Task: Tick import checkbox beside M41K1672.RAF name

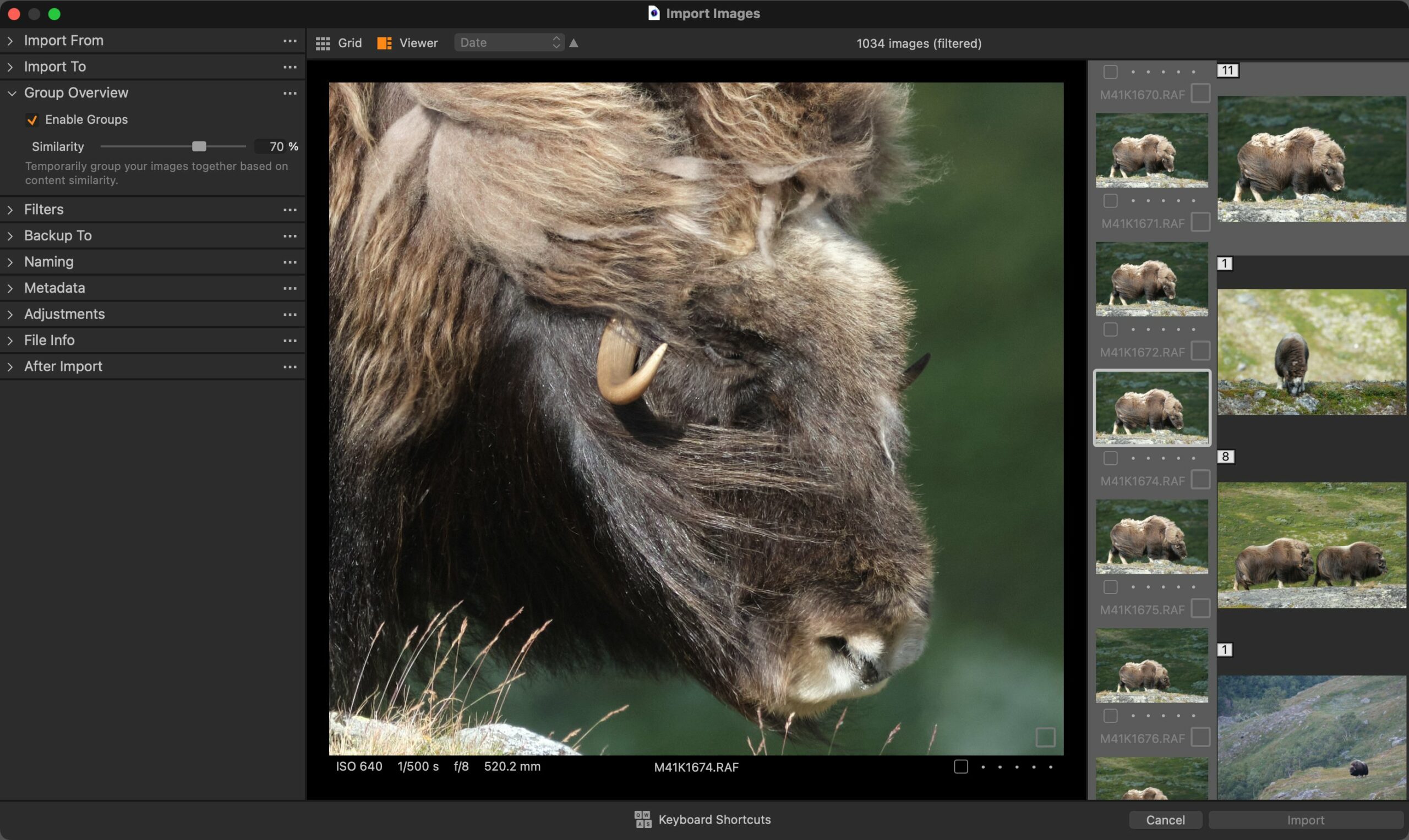Action: [1200, 350]
